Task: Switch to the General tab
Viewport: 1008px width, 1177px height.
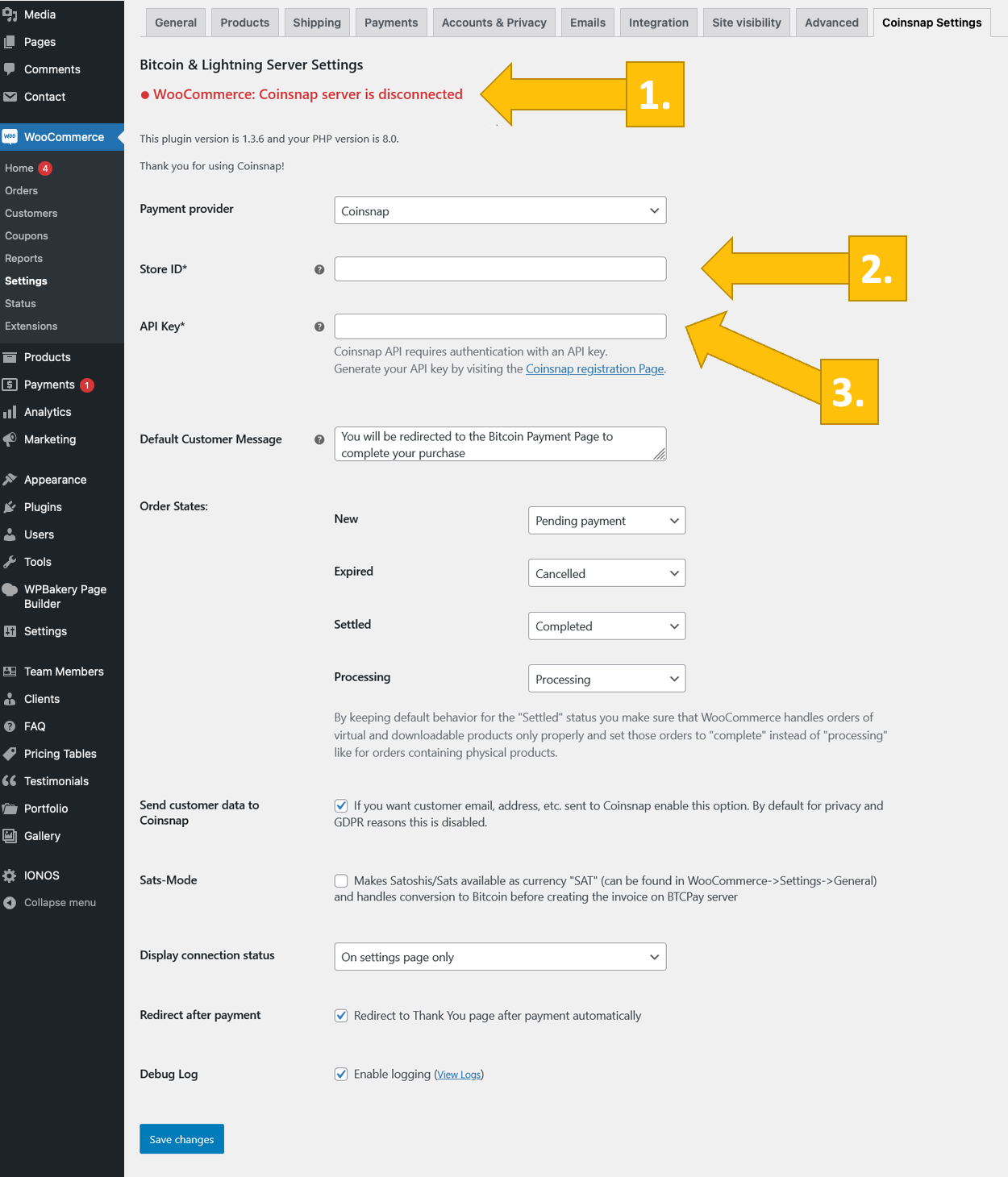Action: coord(176,23)
